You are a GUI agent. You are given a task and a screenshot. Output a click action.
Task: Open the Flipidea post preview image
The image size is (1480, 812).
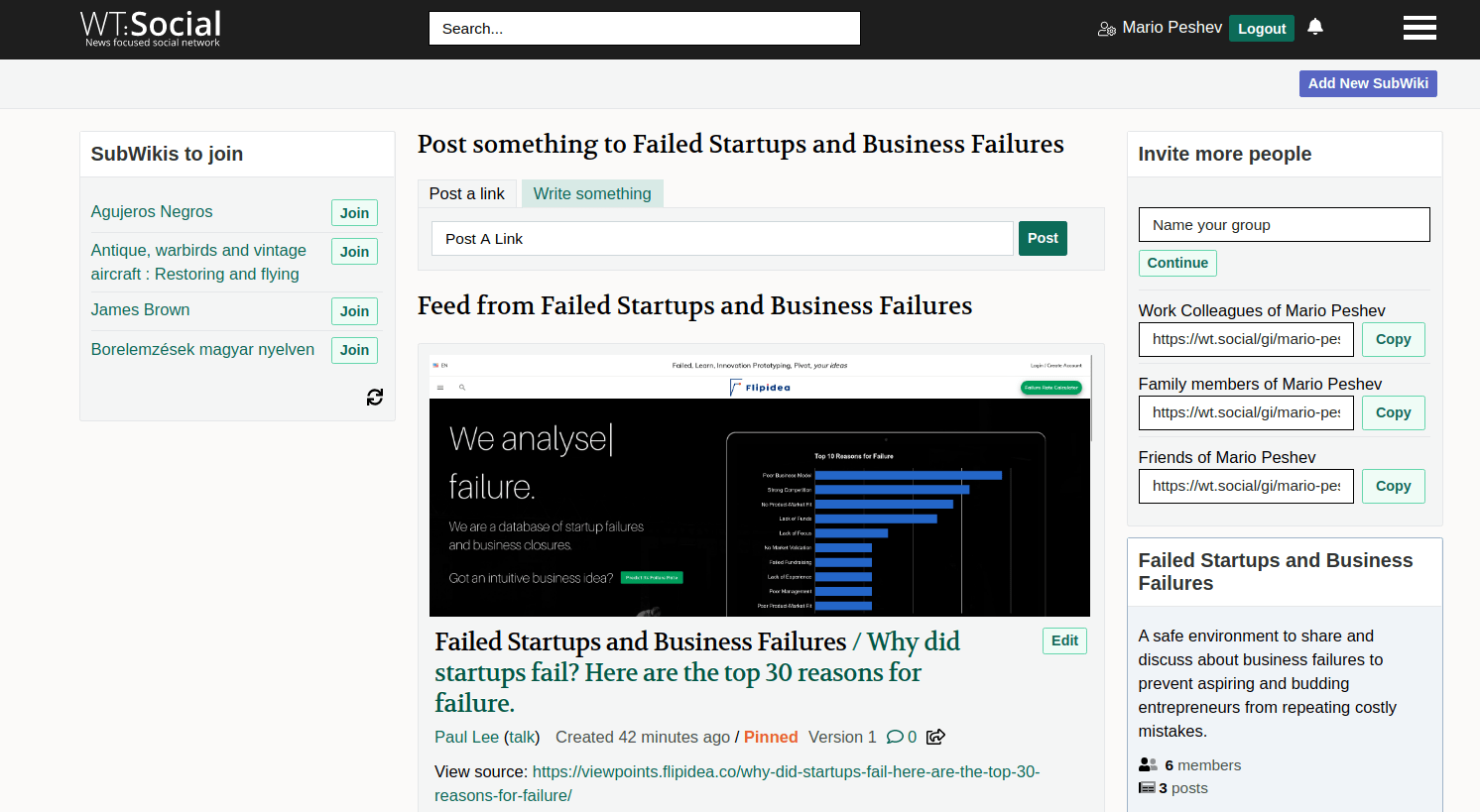coord(760,486)
